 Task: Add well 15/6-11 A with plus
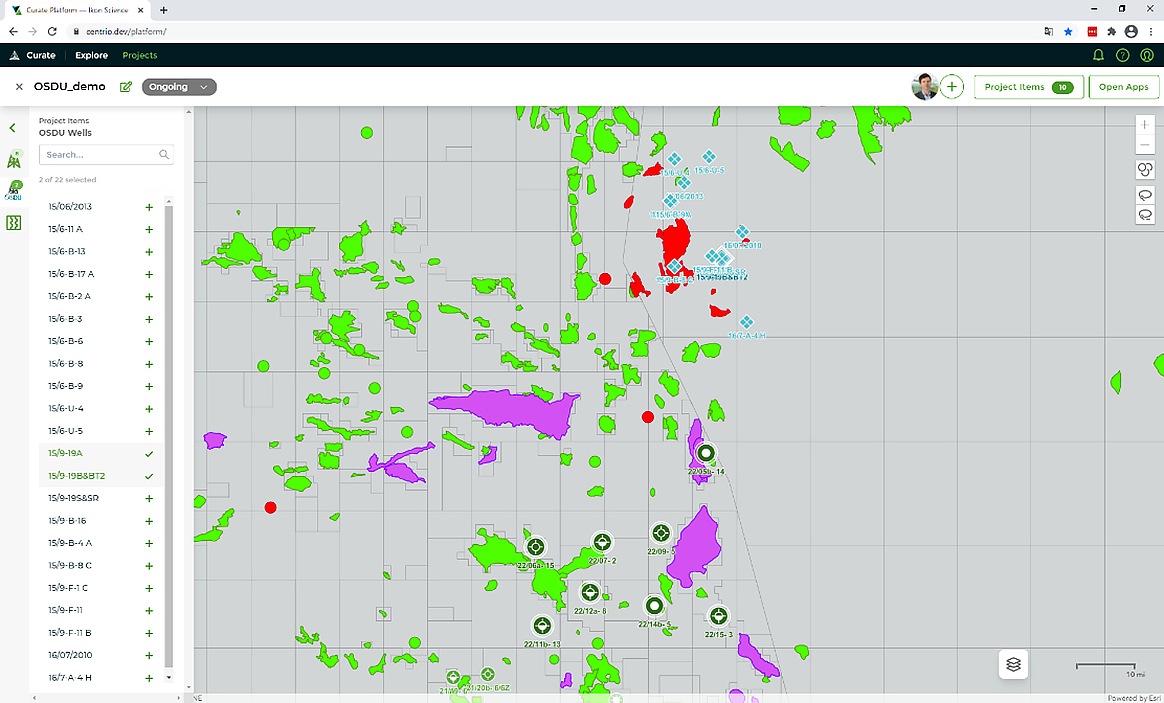[x=149, y=229]
